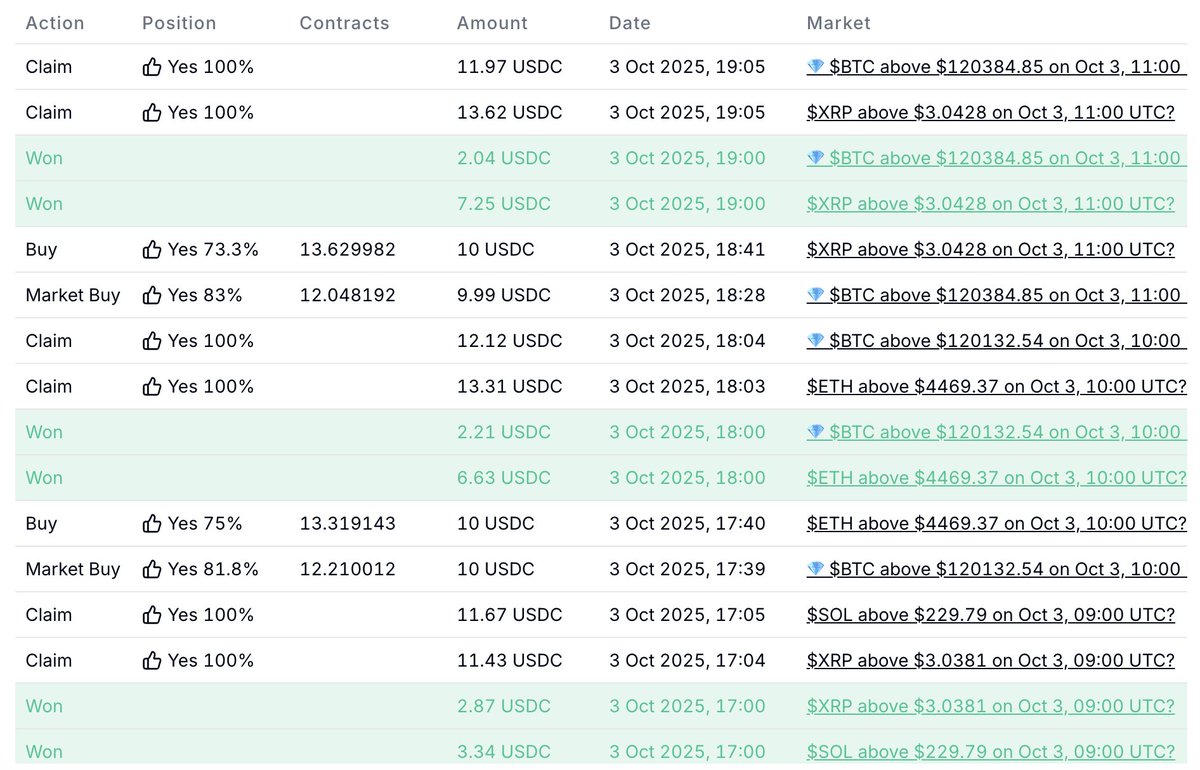Open the ETH market link in the 6.63 USDC won row
The image size is (1200, 770).
click(997, 478)
